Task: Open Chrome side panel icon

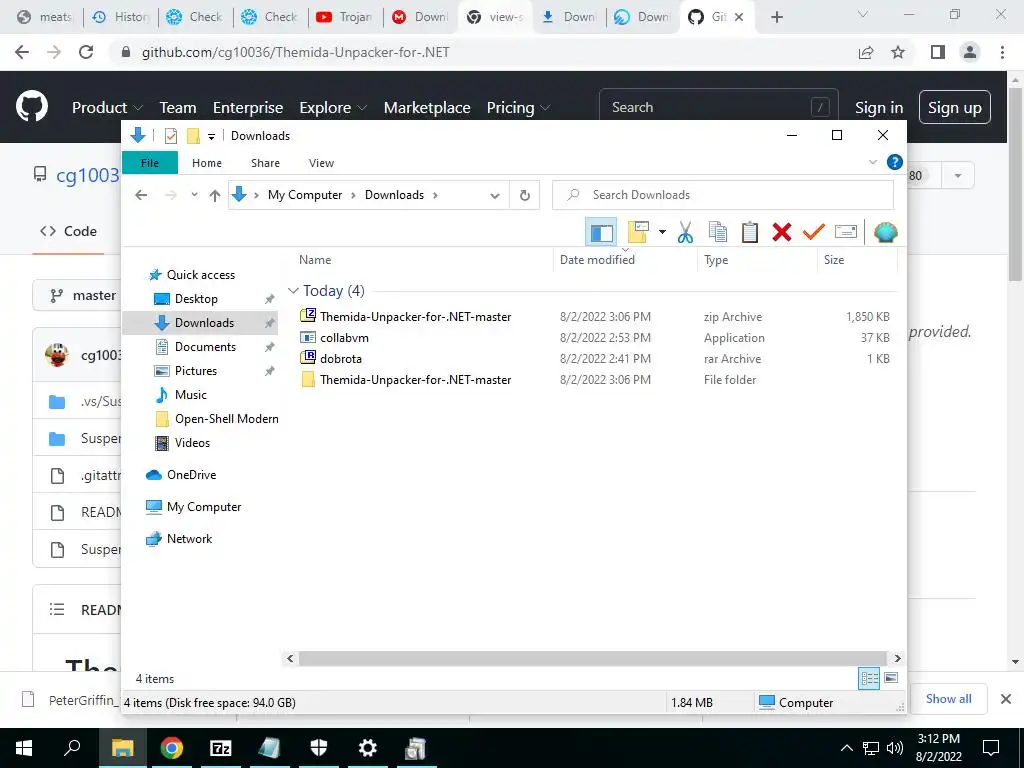Action: tap(938, 52)
